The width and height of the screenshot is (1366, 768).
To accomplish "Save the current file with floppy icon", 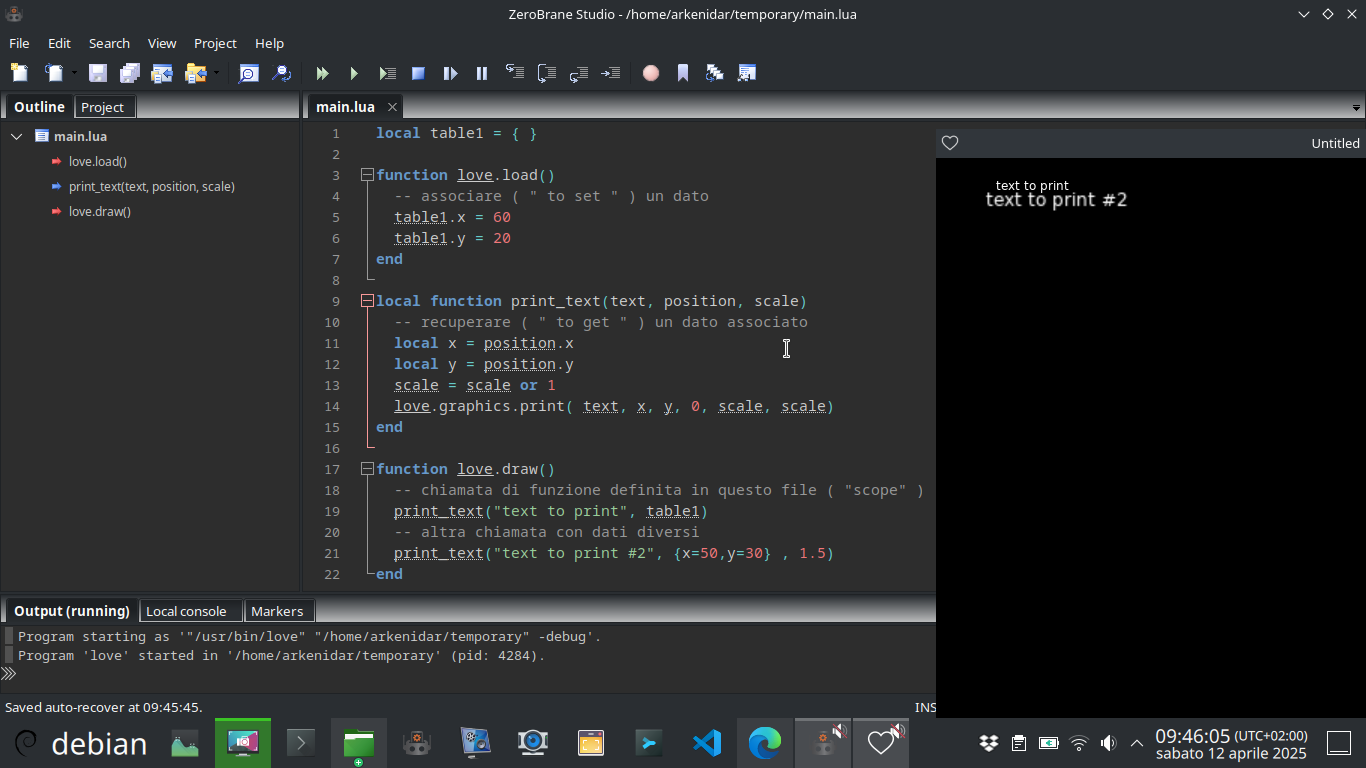I will click(98, 73).
